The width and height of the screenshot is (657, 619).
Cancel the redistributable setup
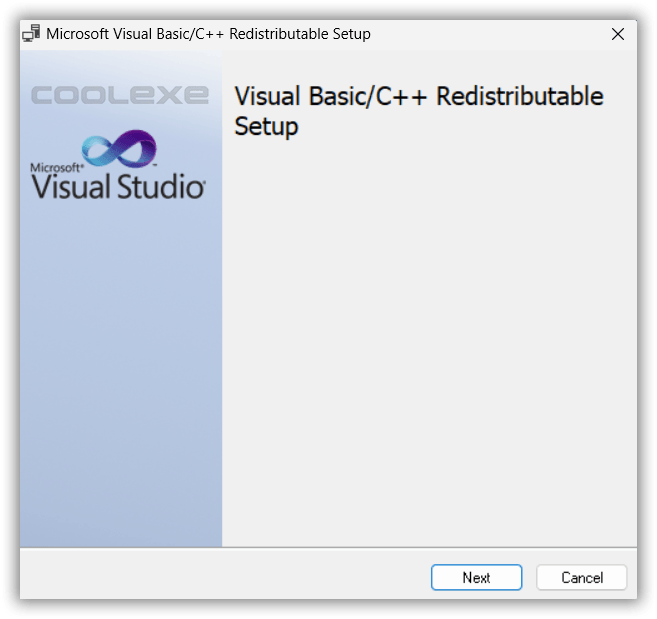pos(581,577)
